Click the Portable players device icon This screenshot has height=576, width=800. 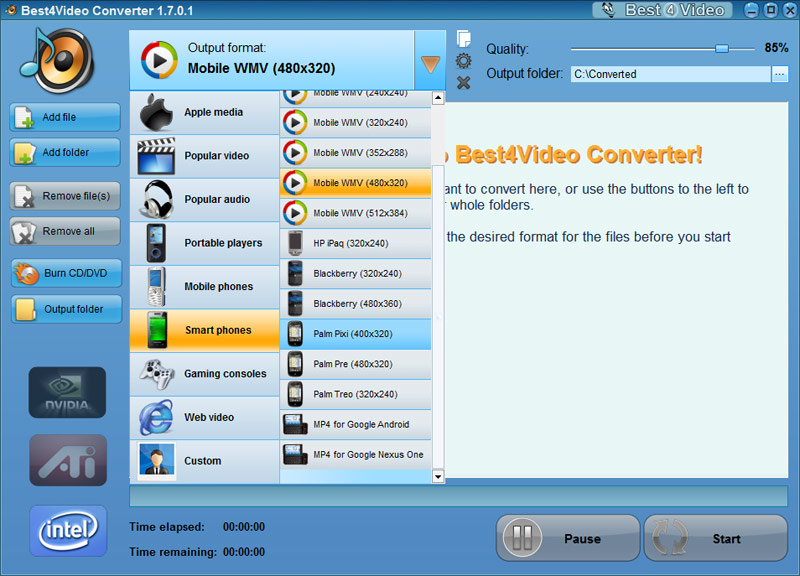pos(156,243)
